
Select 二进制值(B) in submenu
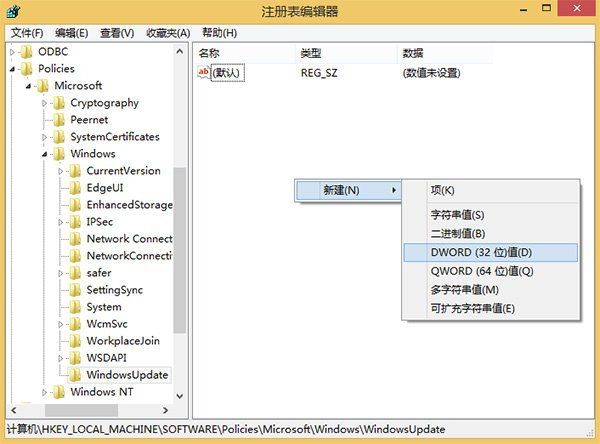(x=491, y=233)
